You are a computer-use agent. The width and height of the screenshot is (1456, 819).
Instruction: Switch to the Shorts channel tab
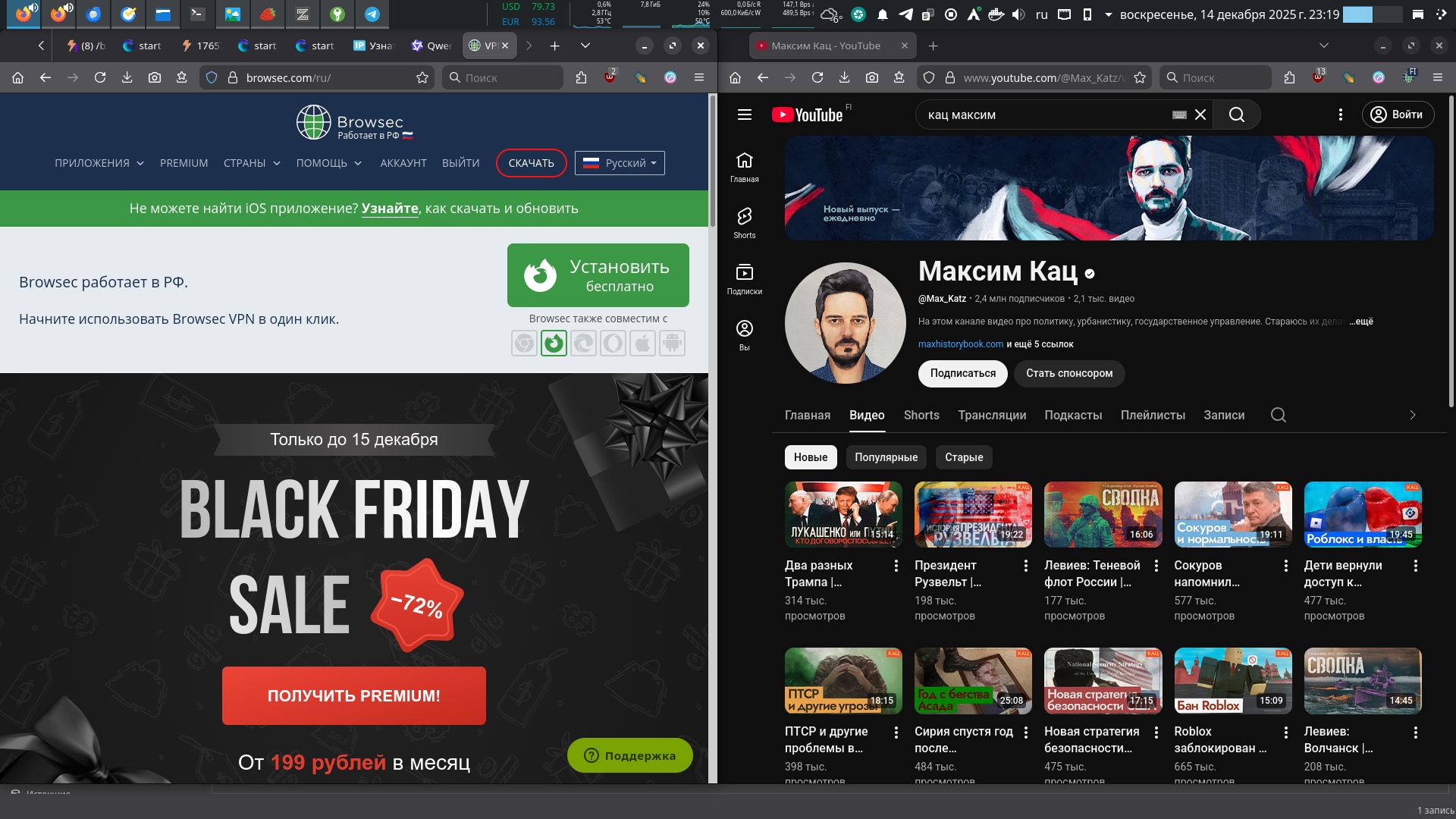click(x=921, y=415)
